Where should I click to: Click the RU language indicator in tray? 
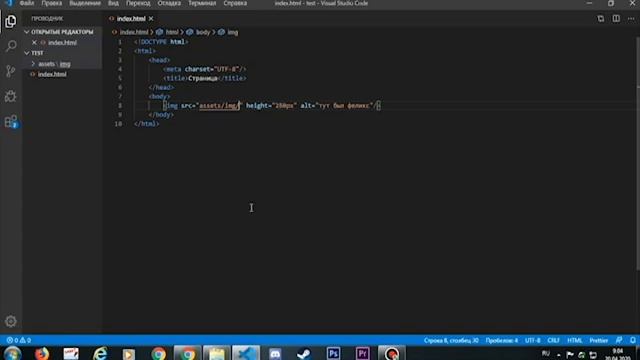(546, 353)
